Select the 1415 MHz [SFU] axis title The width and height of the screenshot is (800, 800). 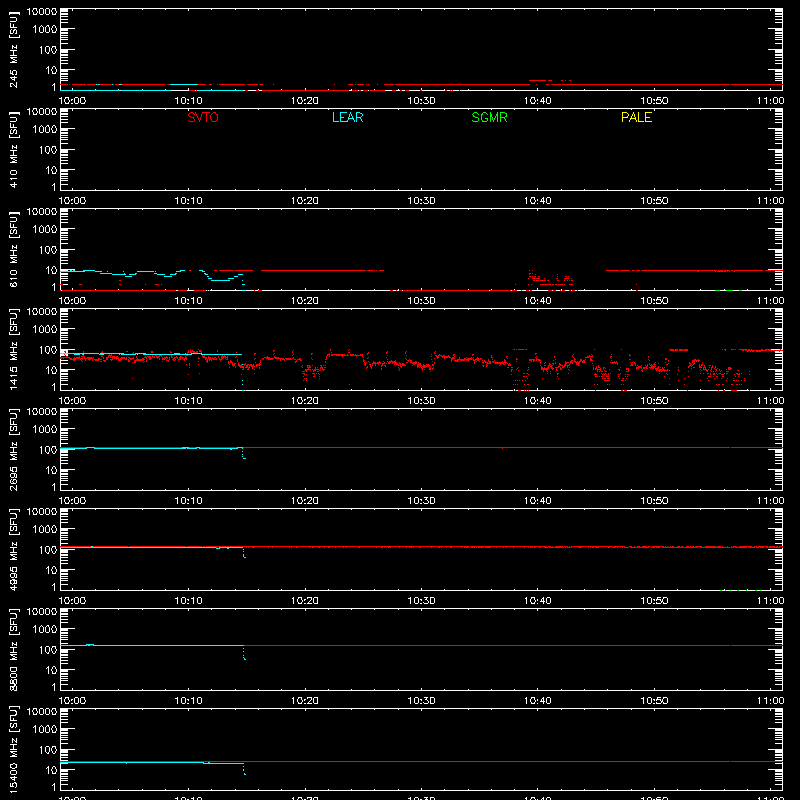pyautogui.click(x=13, y=349)
